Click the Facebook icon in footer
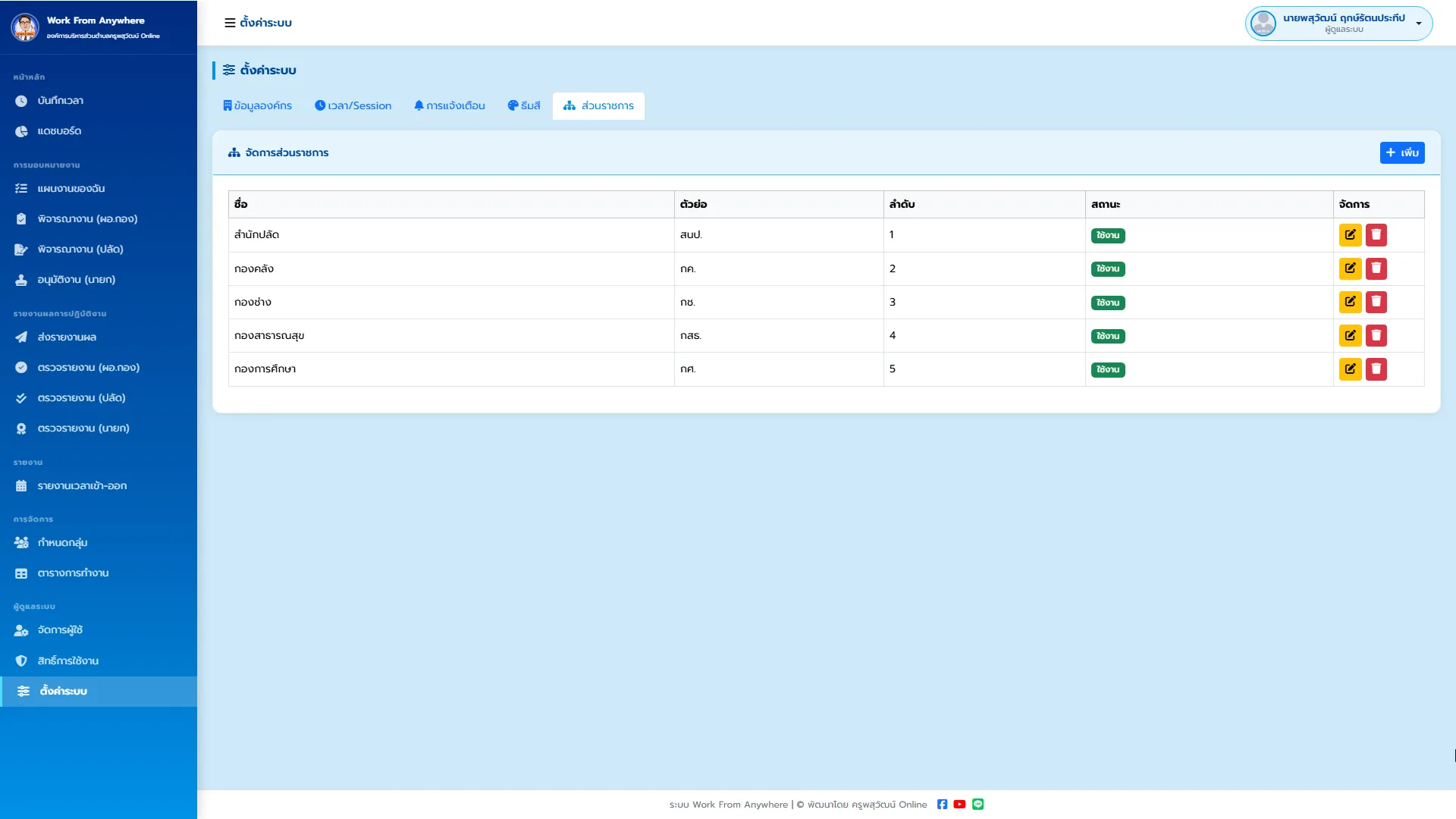Image resolution: width=1456 pixels, height=819 pixels. tap(942, 805)
